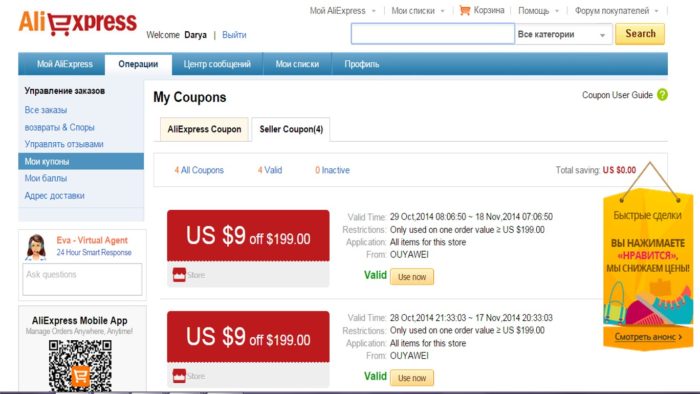Open the shopping cart icon Корзина
This screenshot has width=700, height=394.
(465, 10)
